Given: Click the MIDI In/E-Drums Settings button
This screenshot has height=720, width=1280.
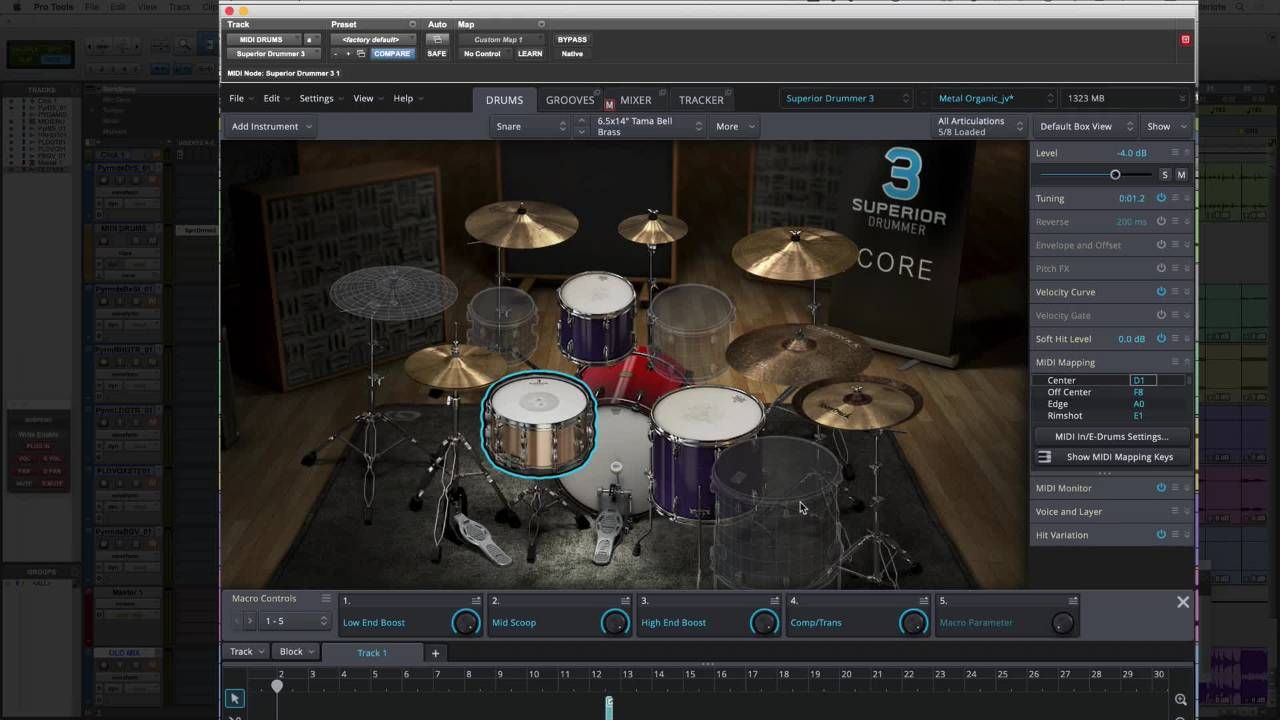Looking at the screenshot, I should pos(1111,437).
